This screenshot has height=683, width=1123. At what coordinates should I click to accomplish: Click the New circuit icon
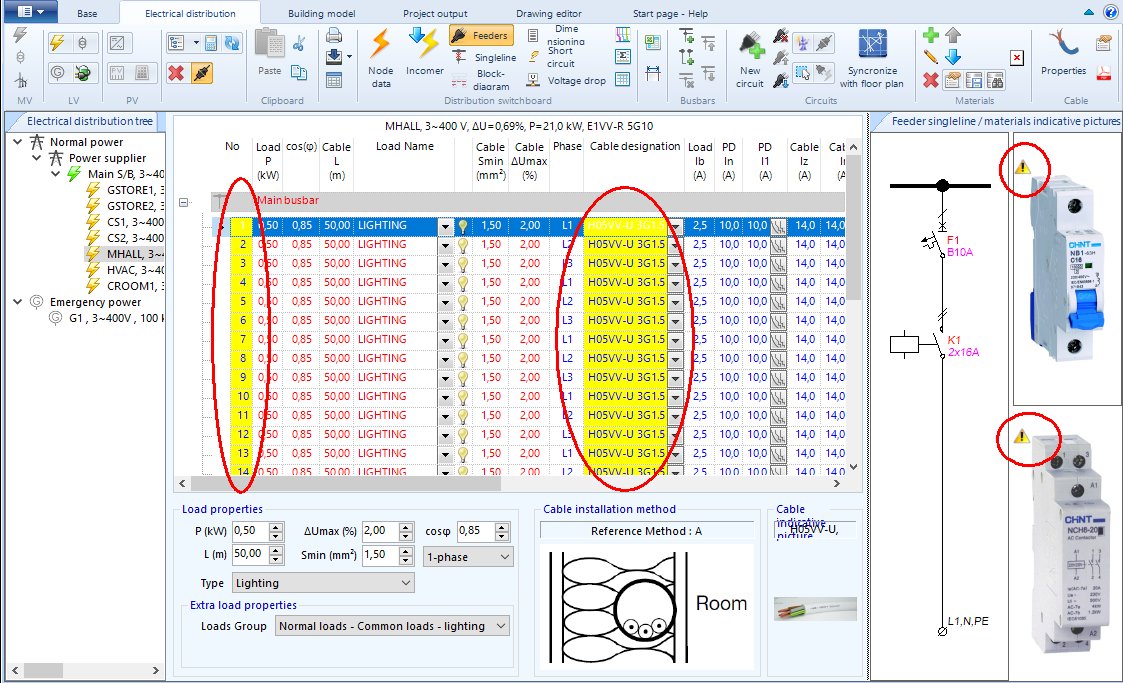pos(751,55)
